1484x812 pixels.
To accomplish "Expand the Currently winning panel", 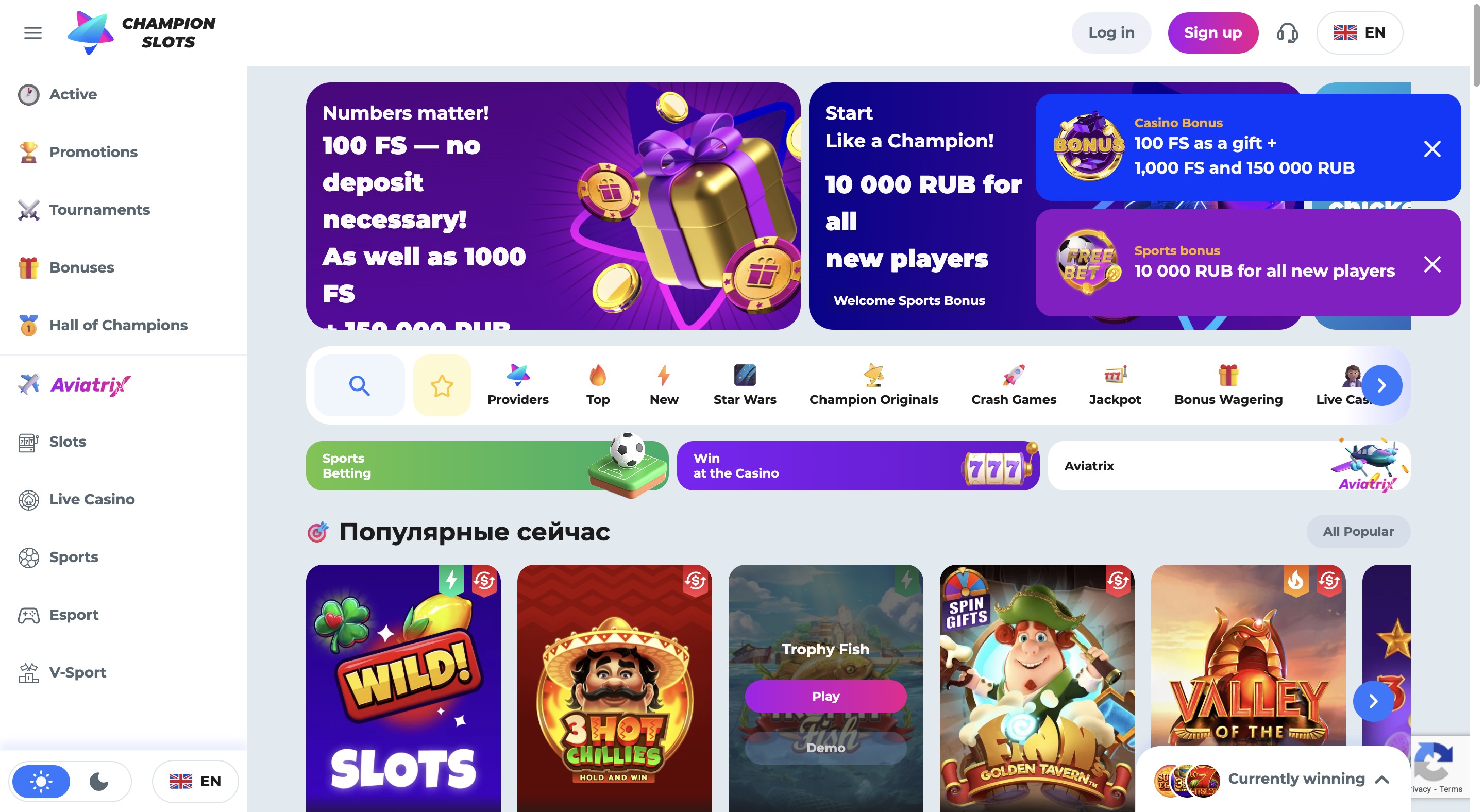I will point(1381,779).
